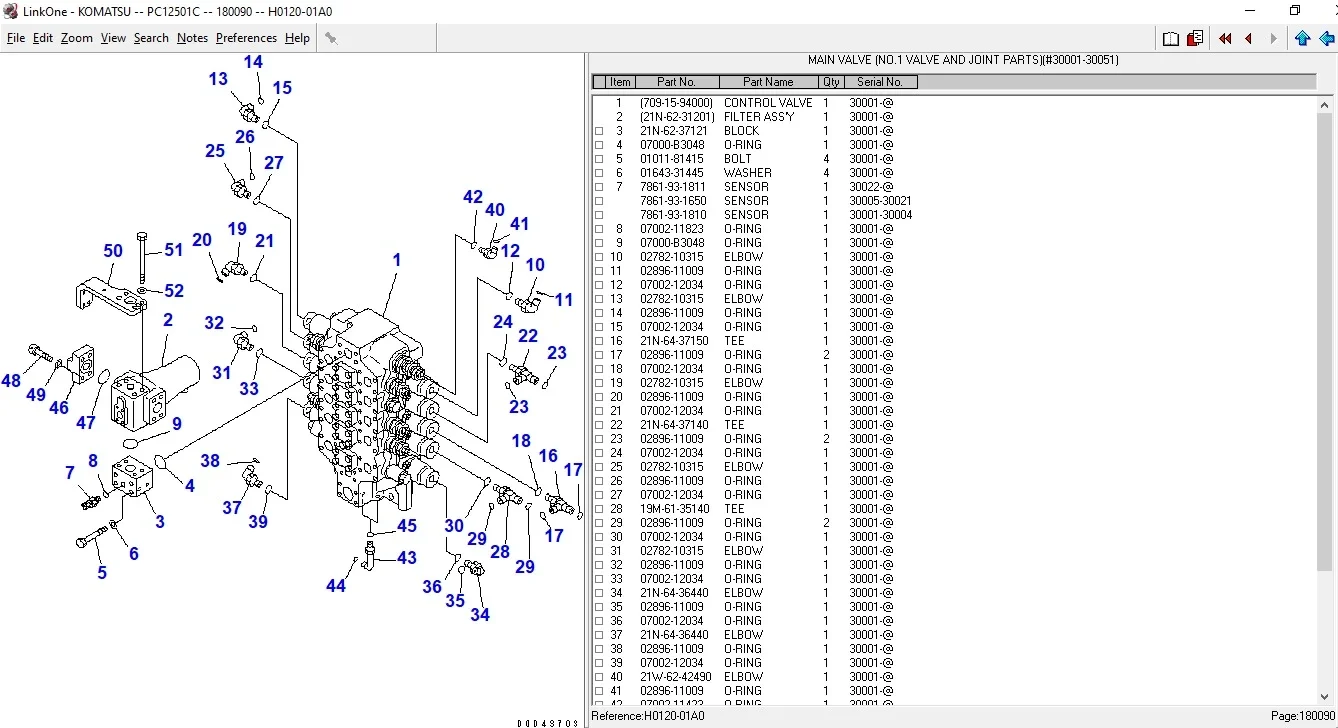
Task: Open the Notes menu
Action: (x=193, y=38)
